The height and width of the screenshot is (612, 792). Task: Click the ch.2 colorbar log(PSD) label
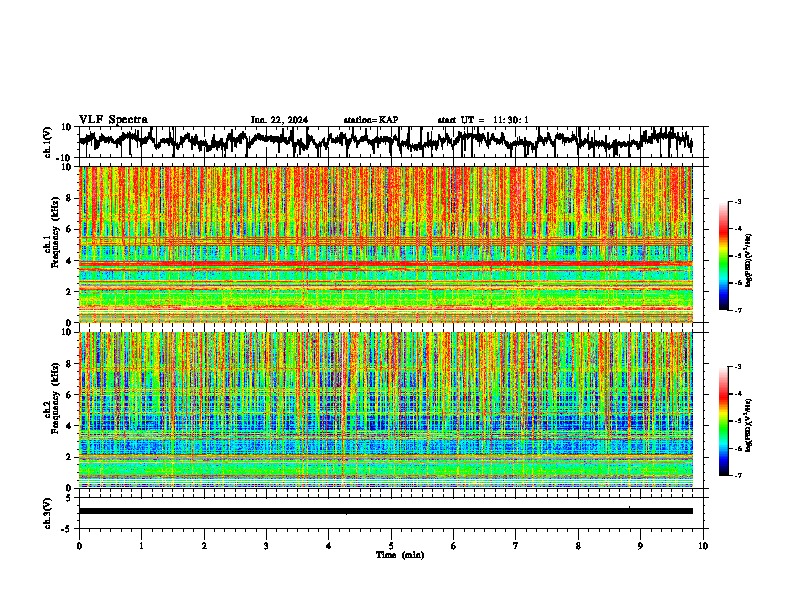[x=749, y=425]
